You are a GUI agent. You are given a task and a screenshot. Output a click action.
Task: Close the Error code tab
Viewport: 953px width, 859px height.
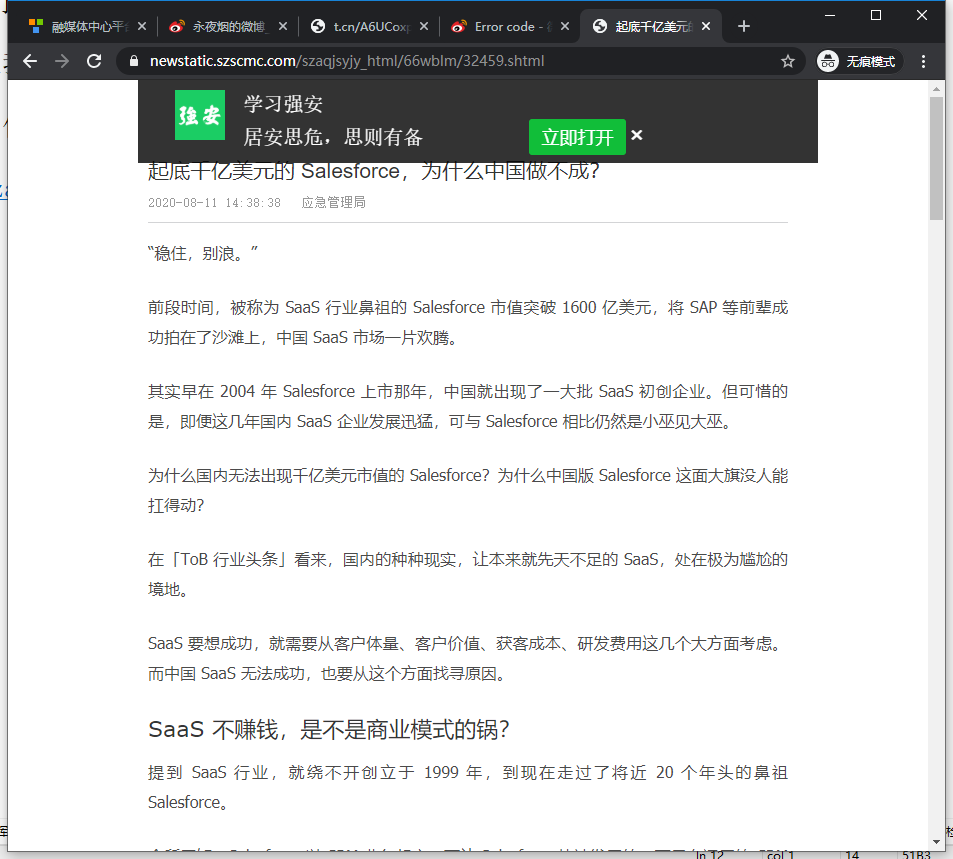pyautogui.click(x=565, y=27)
